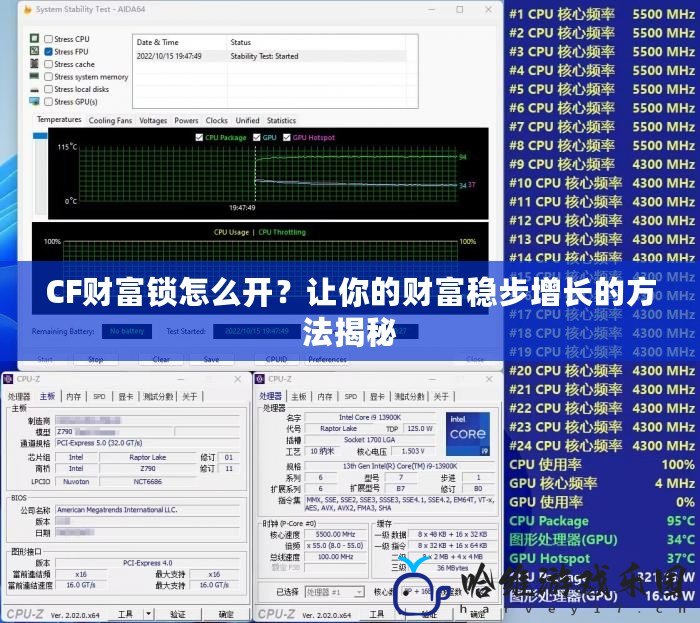700x623 pixels.
Task: Click the memory module icon beside Stress system memory
Action: tap(34, 76)
